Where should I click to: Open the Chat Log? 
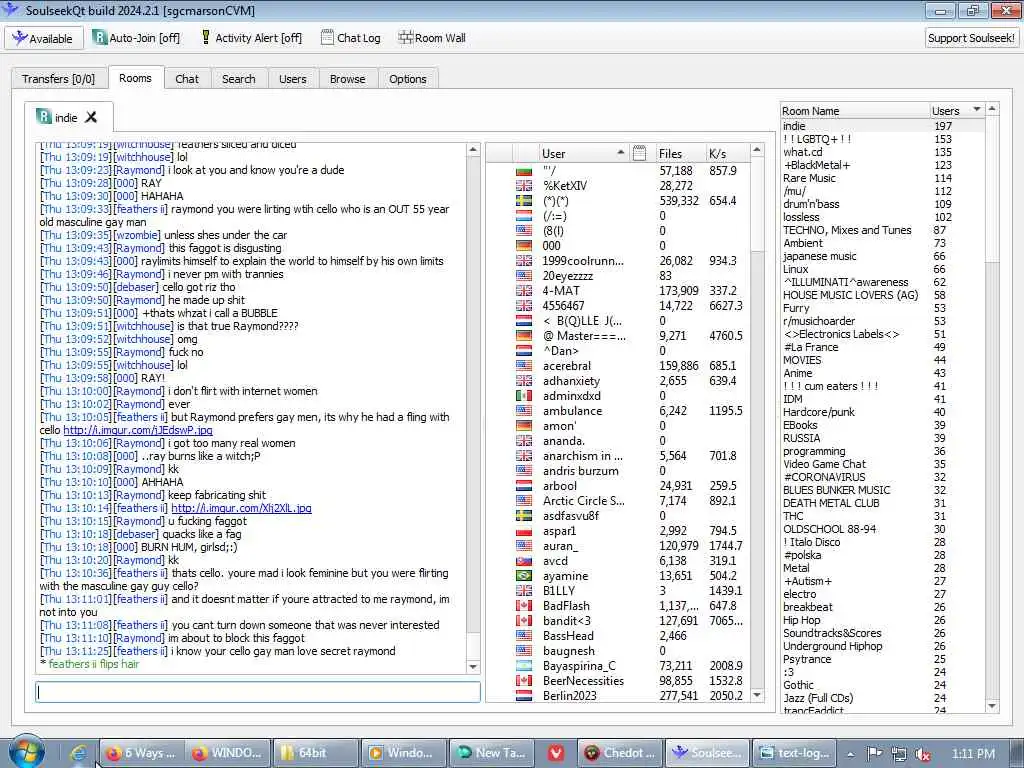(x=351, y=38)
